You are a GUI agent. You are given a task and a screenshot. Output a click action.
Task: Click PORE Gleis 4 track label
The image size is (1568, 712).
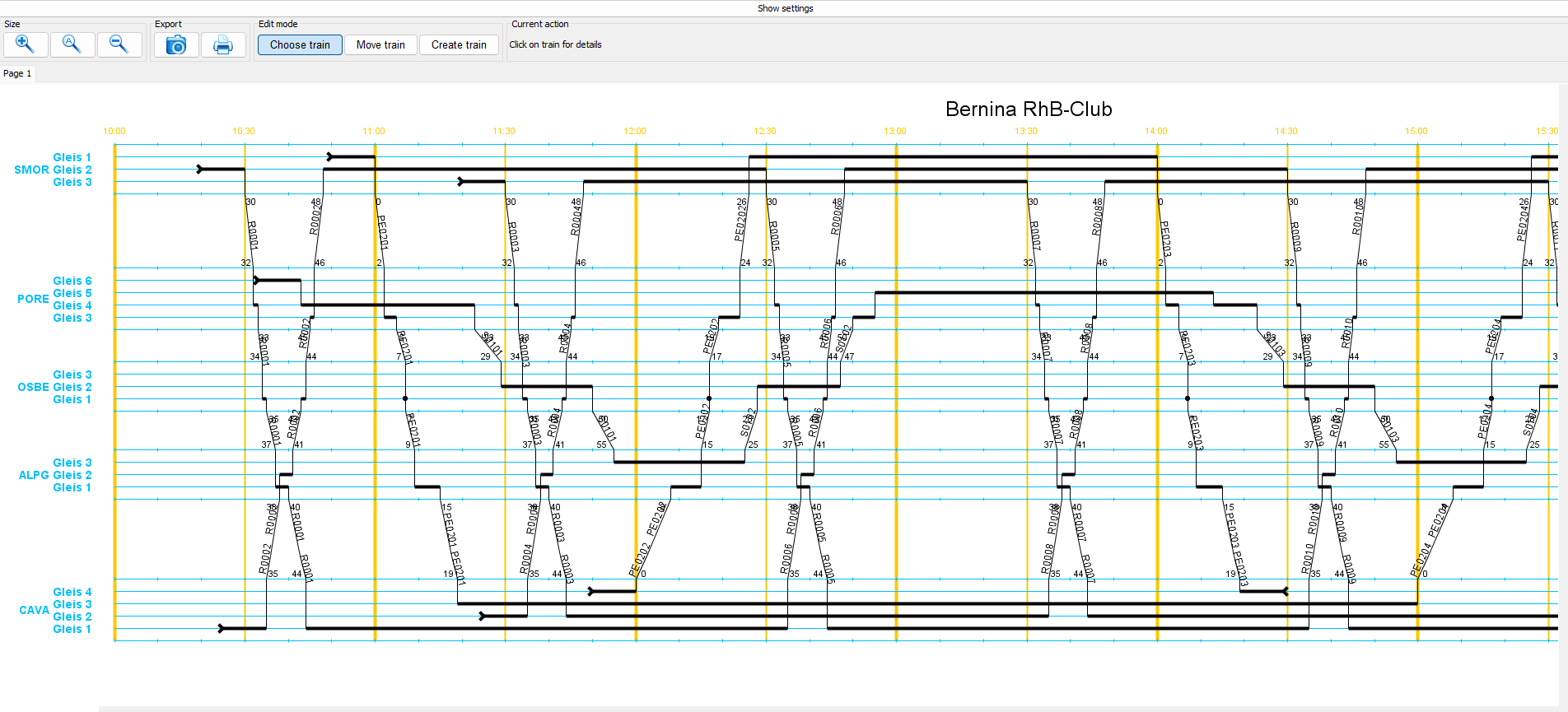[72, 305]
